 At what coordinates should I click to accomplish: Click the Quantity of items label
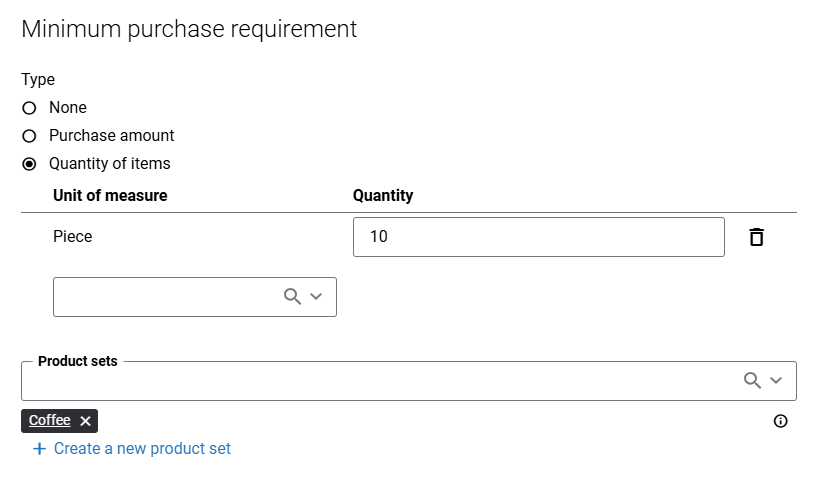pyautogui.click(x=110, y=164)
